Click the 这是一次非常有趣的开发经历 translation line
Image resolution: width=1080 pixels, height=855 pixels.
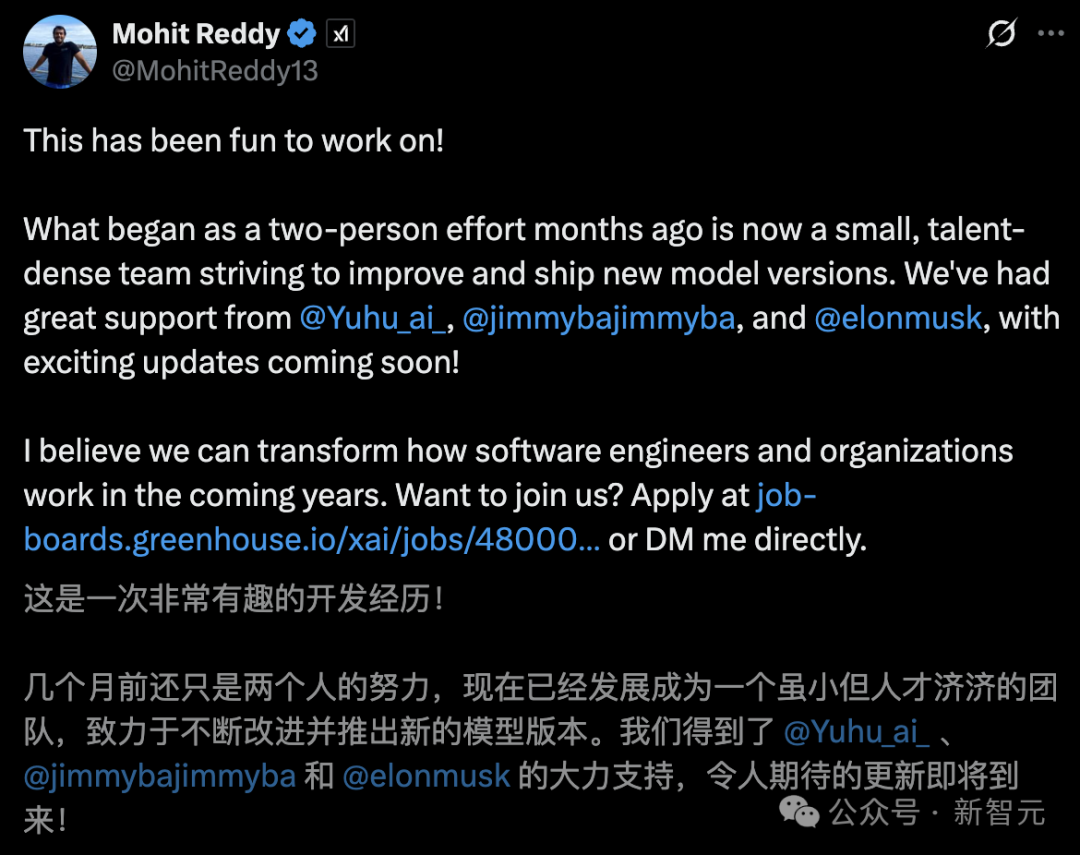233,600
